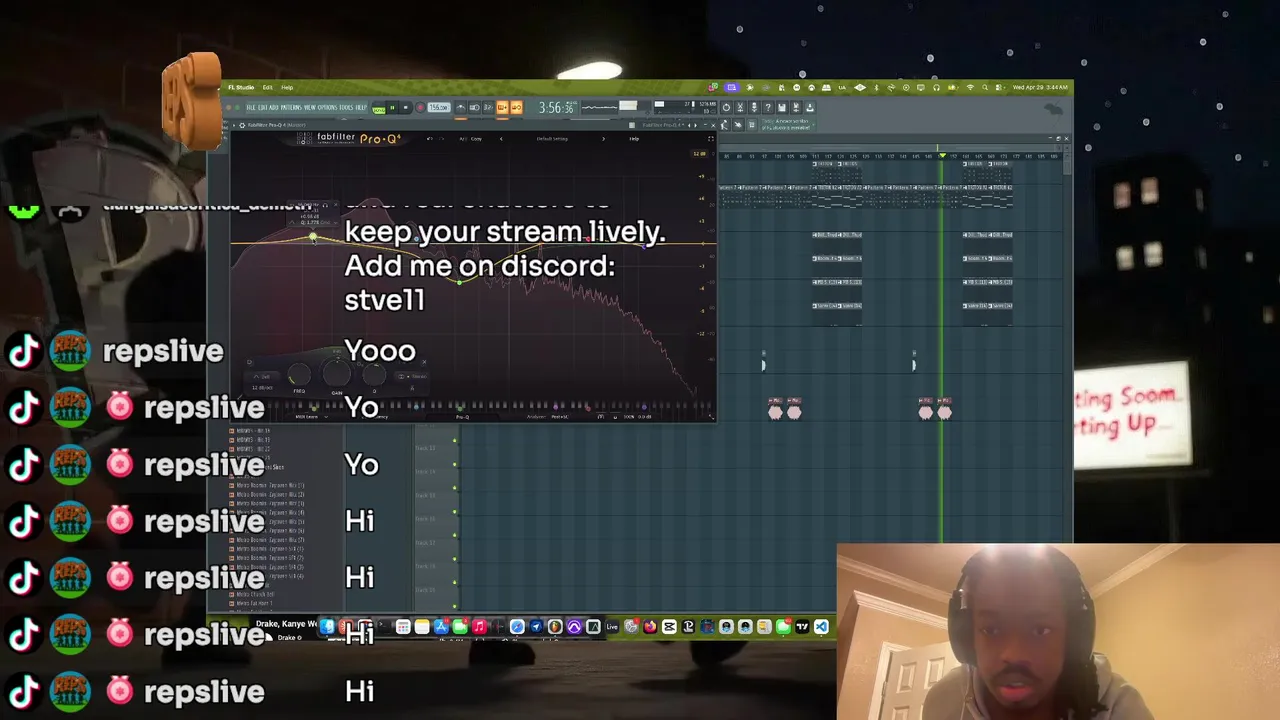Click the Wi-Fi icon in the macOS menu bar

click(970, 87)
